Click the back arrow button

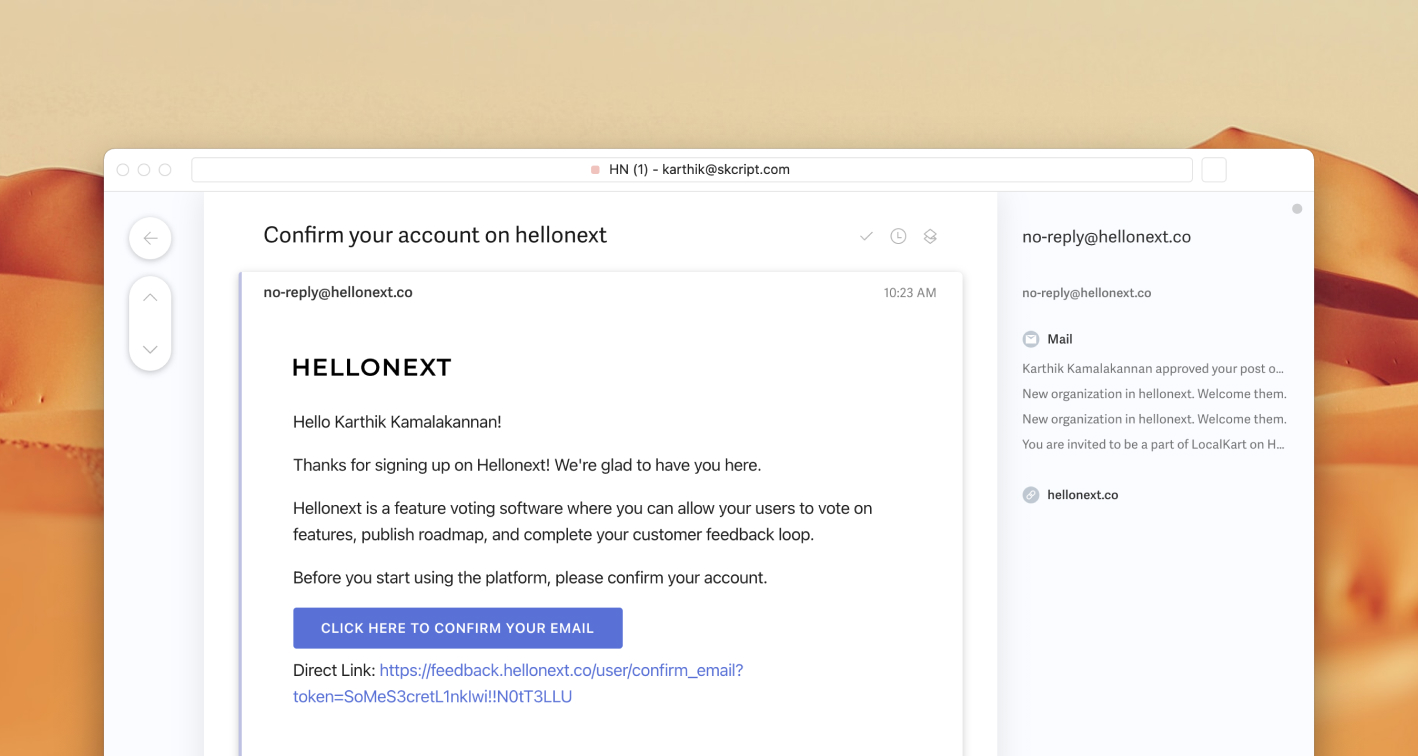click(x=150, y=238)
